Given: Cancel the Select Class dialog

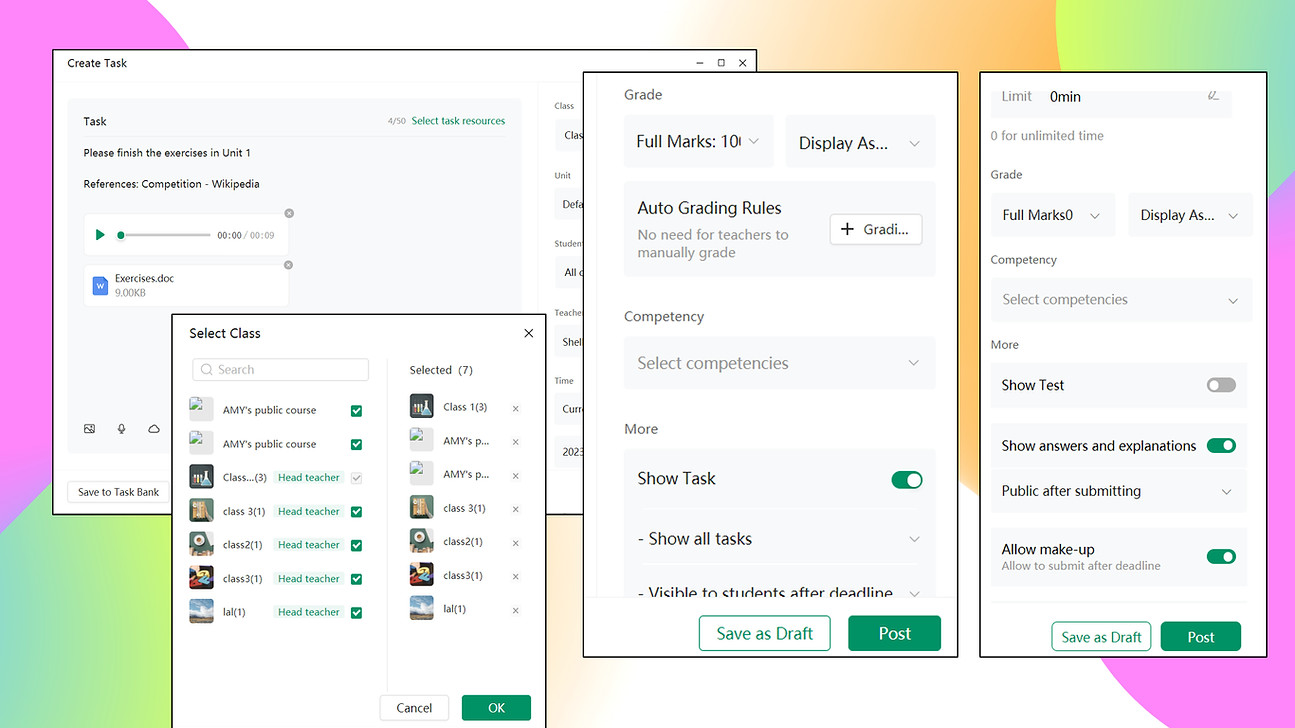Looking at the screenshot, I should [x=414, y=707].
